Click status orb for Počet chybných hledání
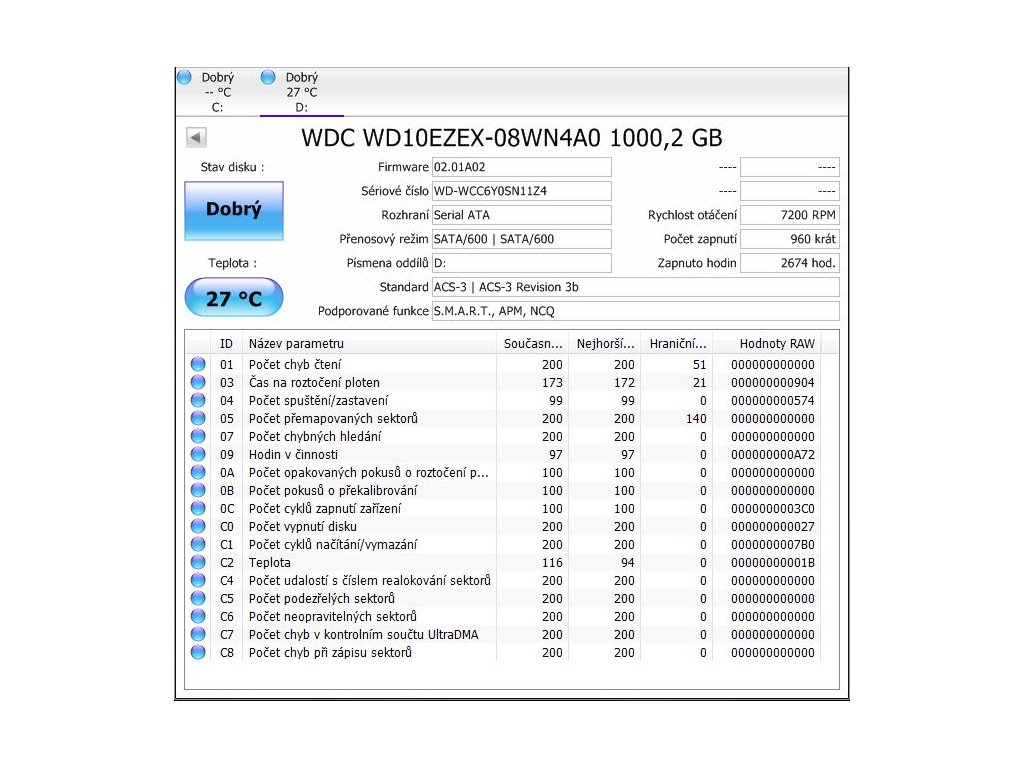This screenshot has height=768, width=1024. tap(198, 436)
